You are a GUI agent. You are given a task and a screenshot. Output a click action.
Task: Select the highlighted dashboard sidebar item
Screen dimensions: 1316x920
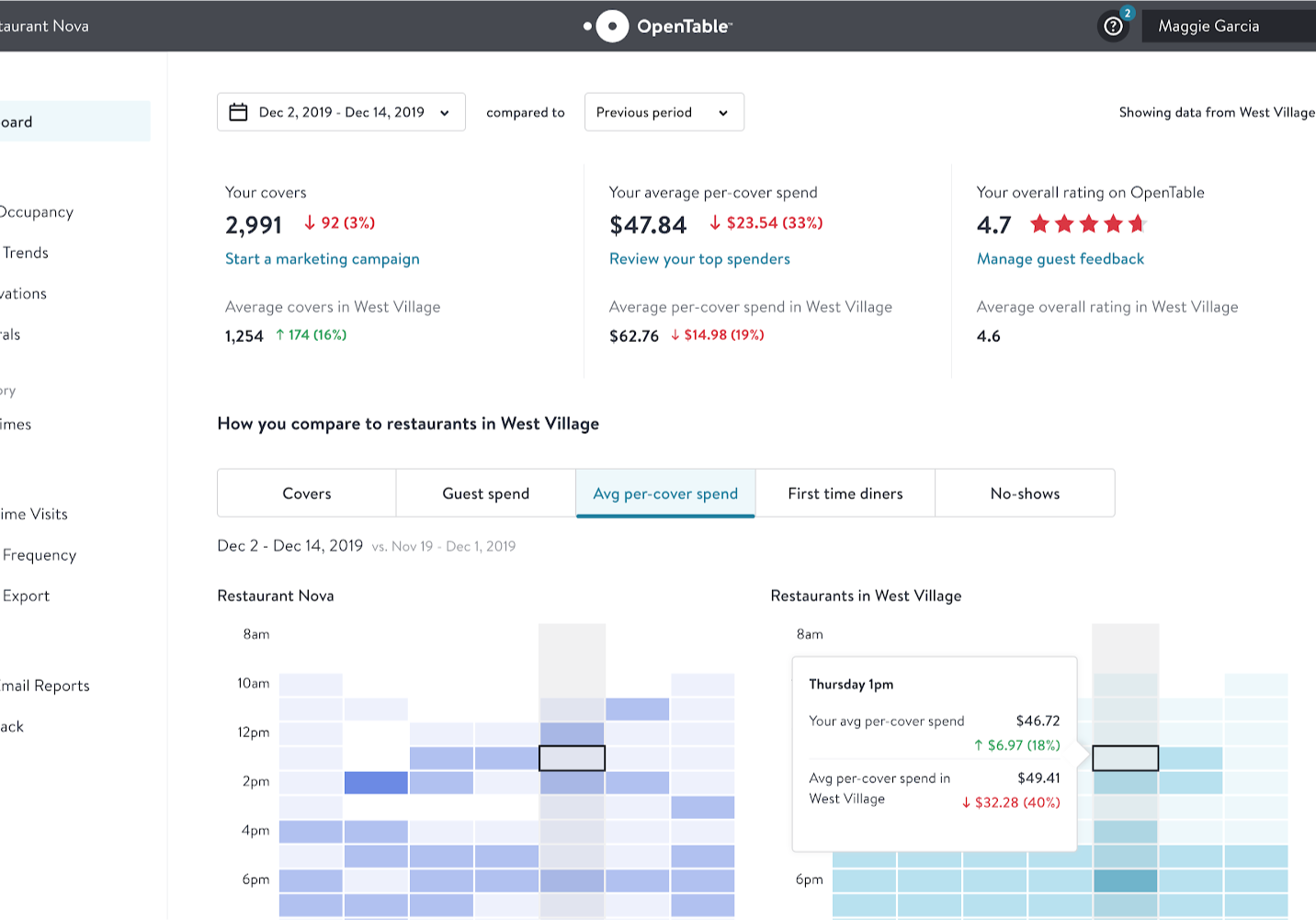click(74, 121)
